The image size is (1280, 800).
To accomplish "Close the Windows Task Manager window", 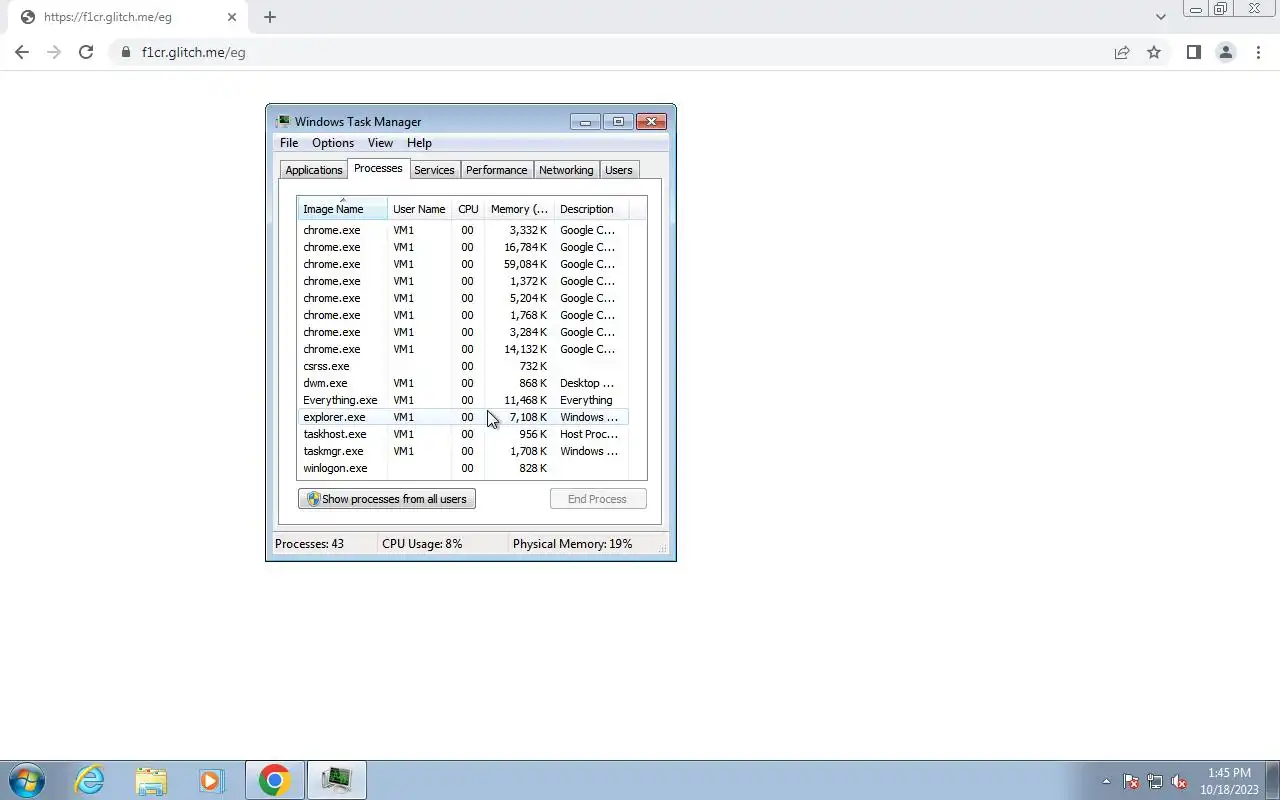I will pos(651,122).
